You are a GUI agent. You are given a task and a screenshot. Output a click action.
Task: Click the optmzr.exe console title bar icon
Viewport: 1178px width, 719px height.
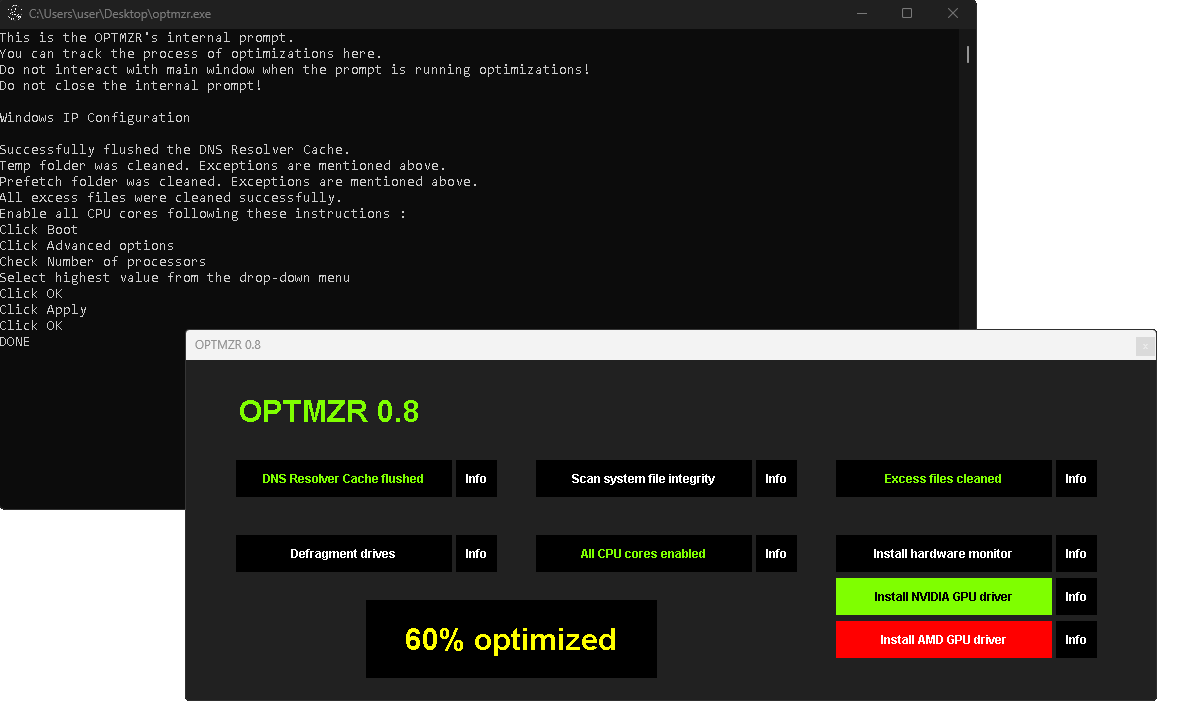(x=14, y=14)
